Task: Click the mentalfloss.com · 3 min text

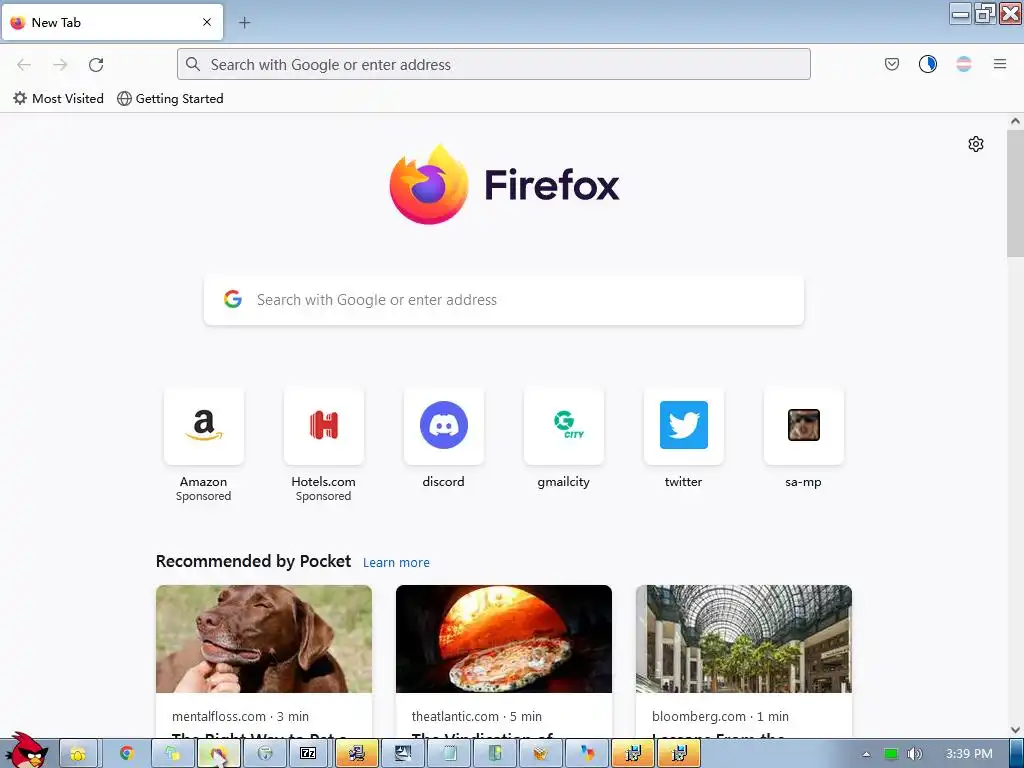Action: coord(240,716)
